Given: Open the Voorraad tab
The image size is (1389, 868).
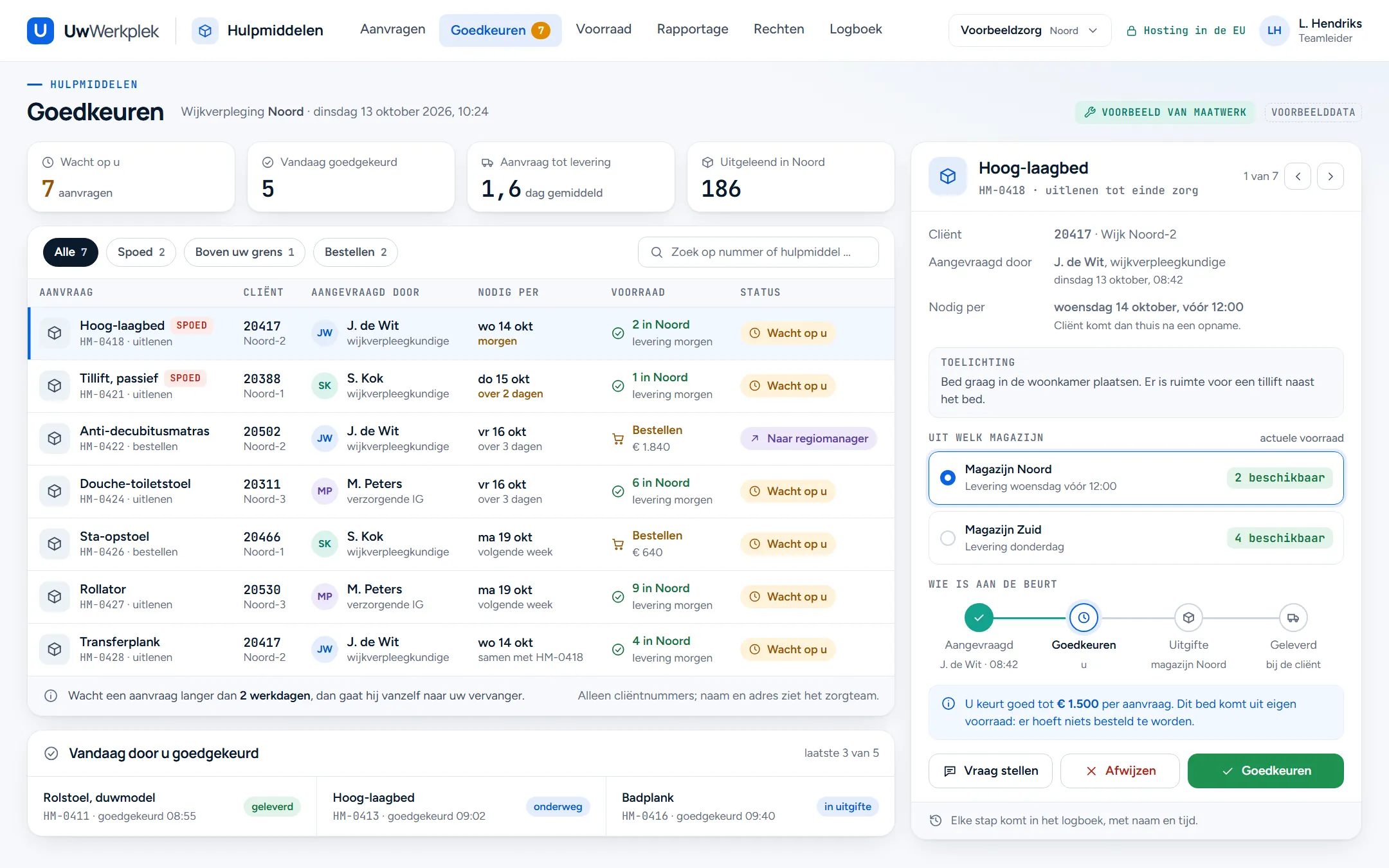Looking at the screenshot, I should click(603, 30).
